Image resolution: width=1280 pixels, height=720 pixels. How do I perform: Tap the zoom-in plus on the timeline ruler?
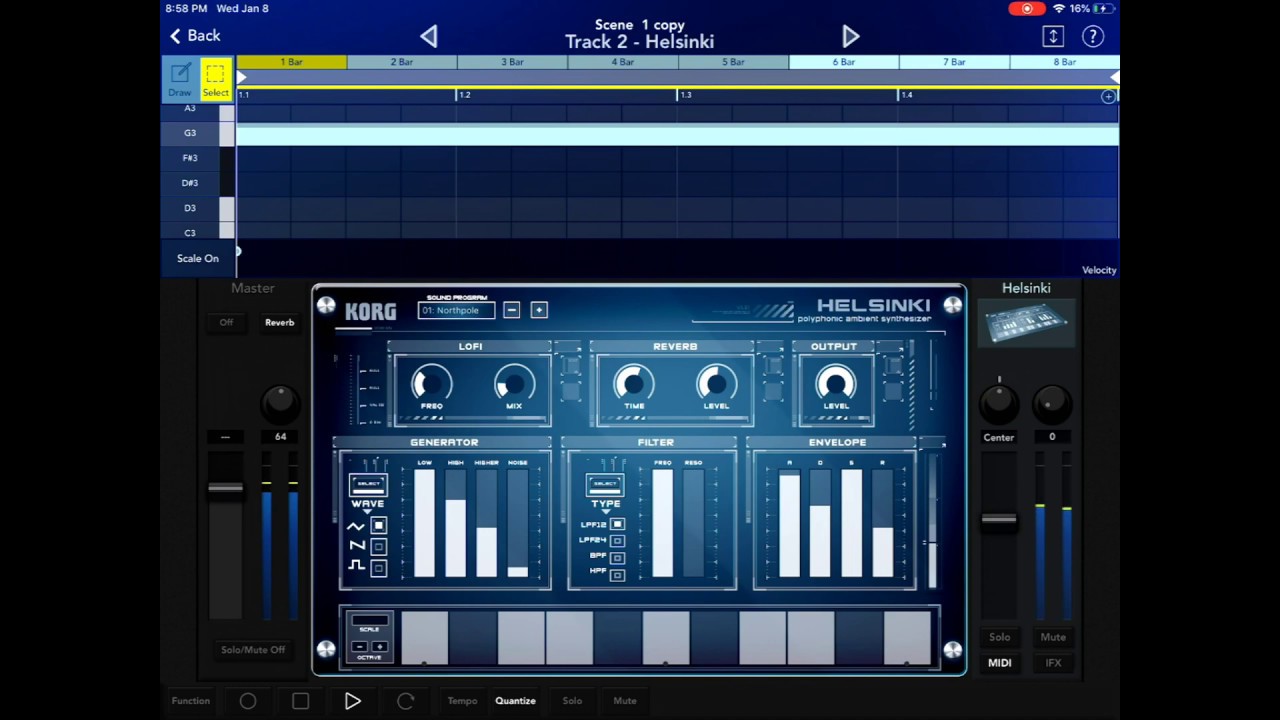[x=1108, y=96]
